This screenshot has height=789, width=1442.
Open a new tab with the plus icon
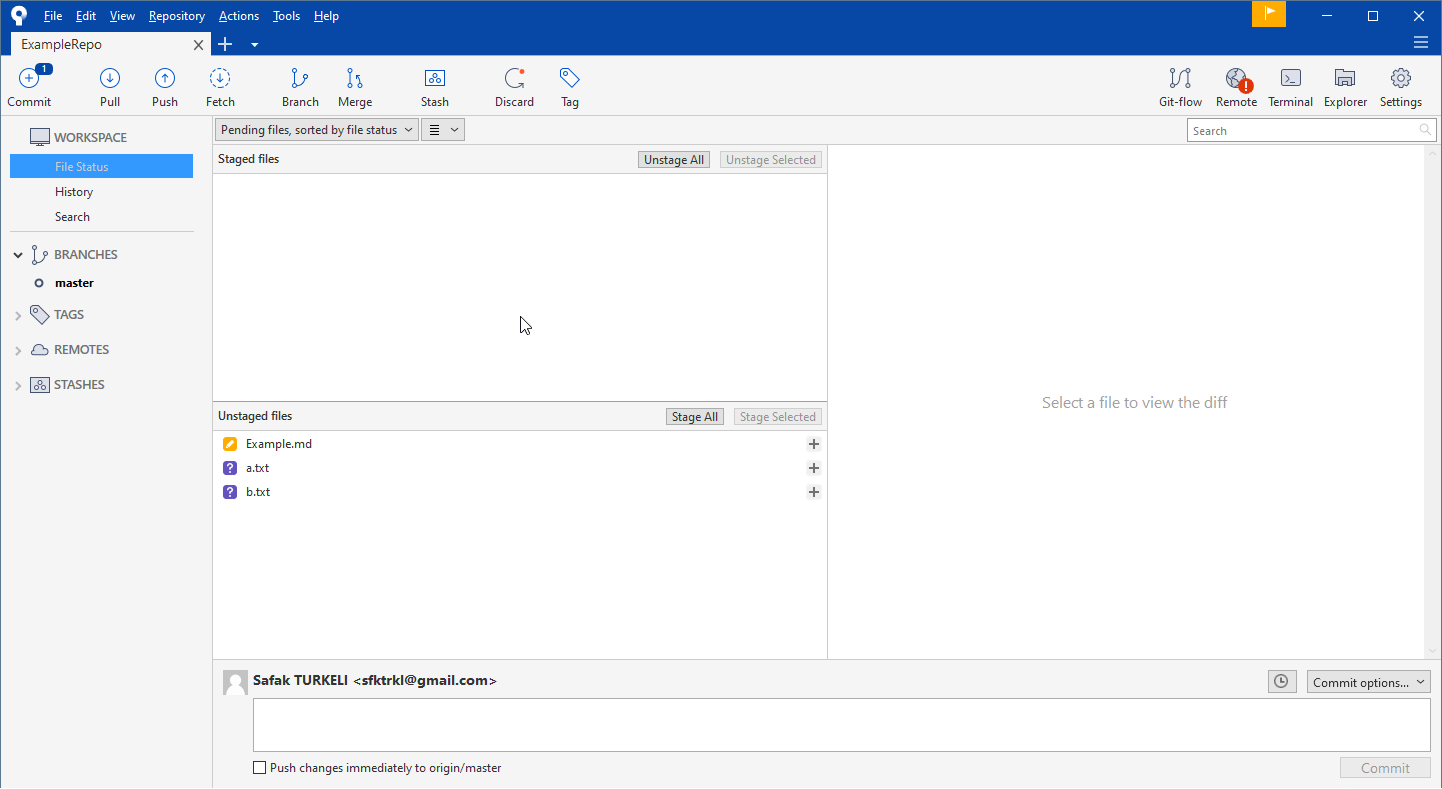tap(225, 44)
